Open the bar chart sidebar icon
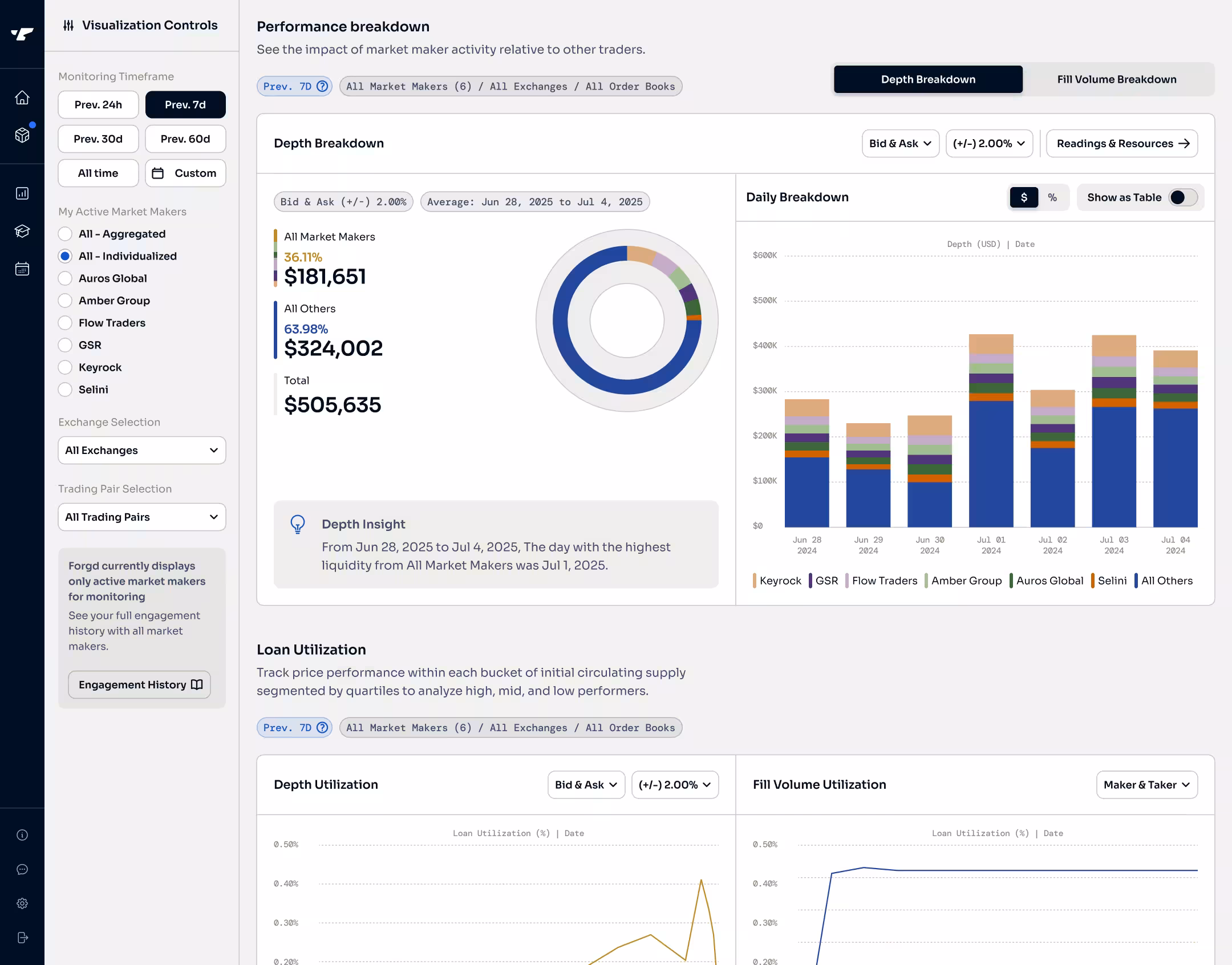The width and height of the screenshot is (1232, 965). click(22, 193)
